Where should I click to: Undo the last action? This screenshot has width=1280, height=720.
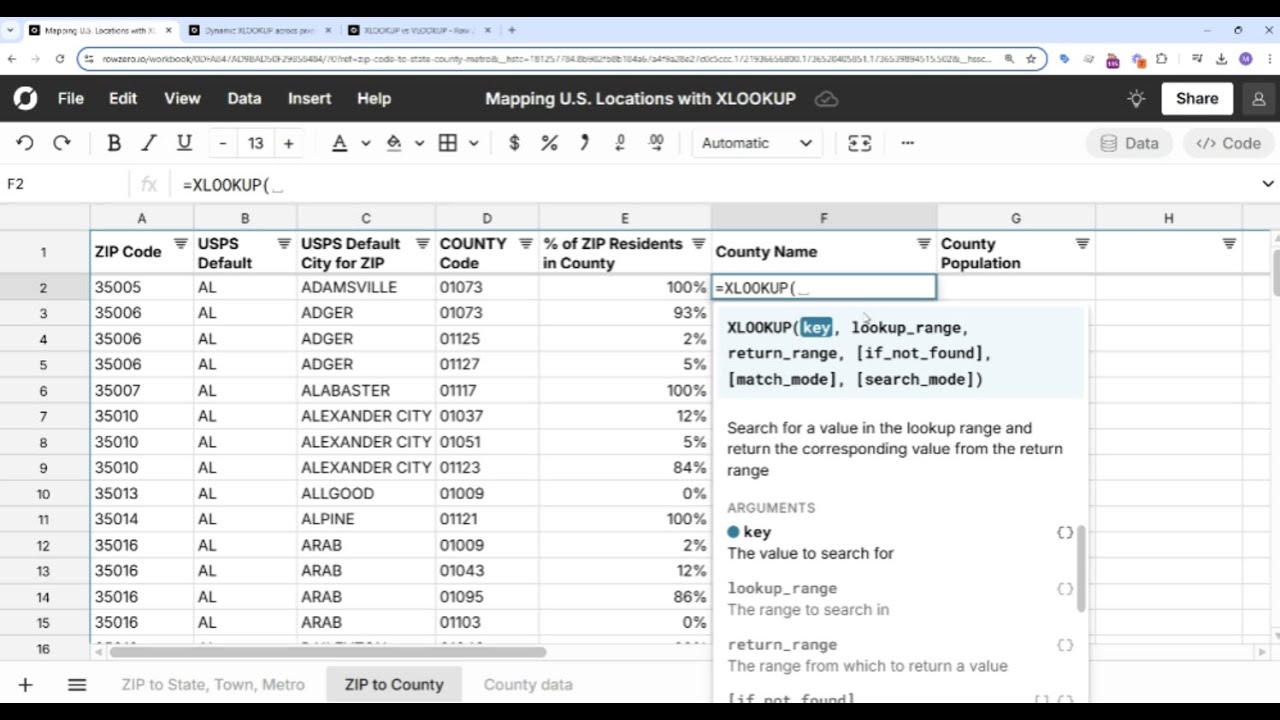click(25, 143)
